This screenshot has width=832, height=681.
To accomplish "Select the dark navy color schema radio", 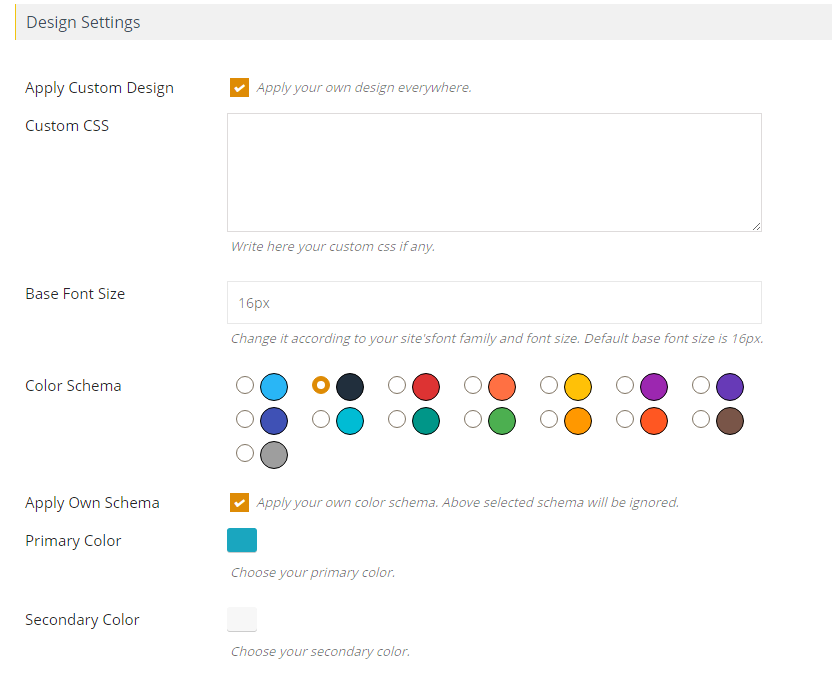I will [321, 386].
